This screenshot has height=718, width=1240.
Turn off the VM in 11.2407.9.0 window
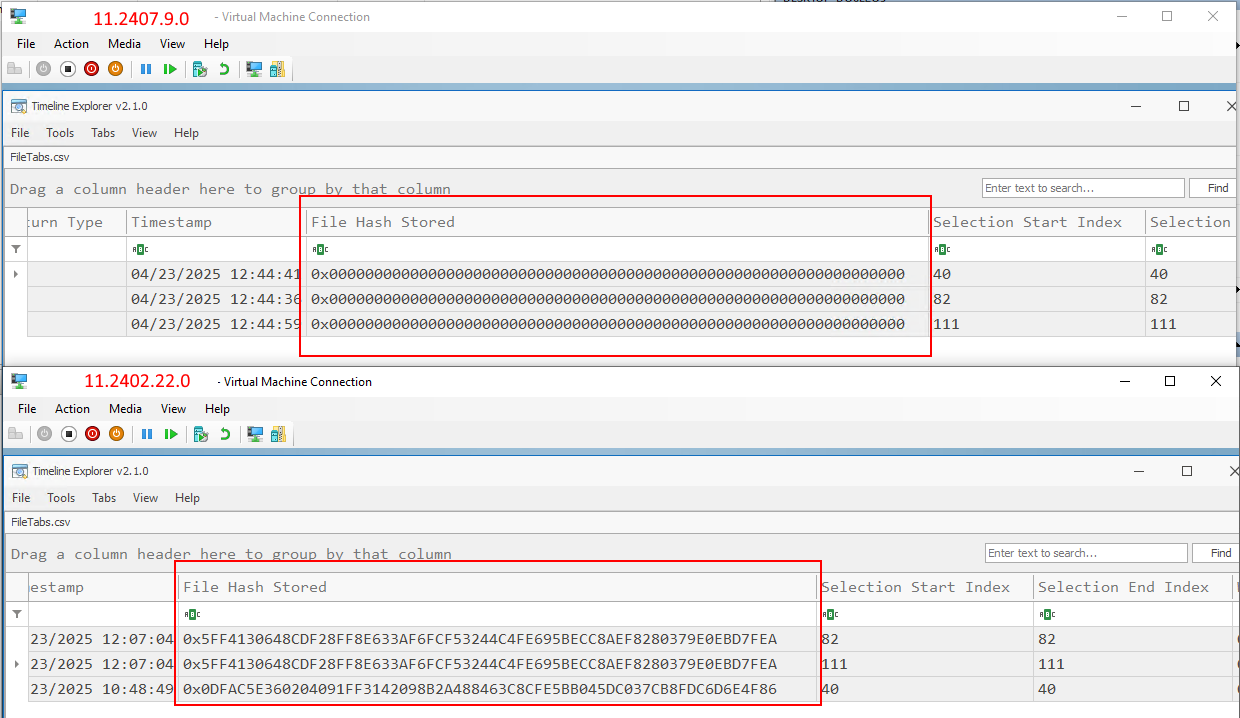tap(68, 69)
